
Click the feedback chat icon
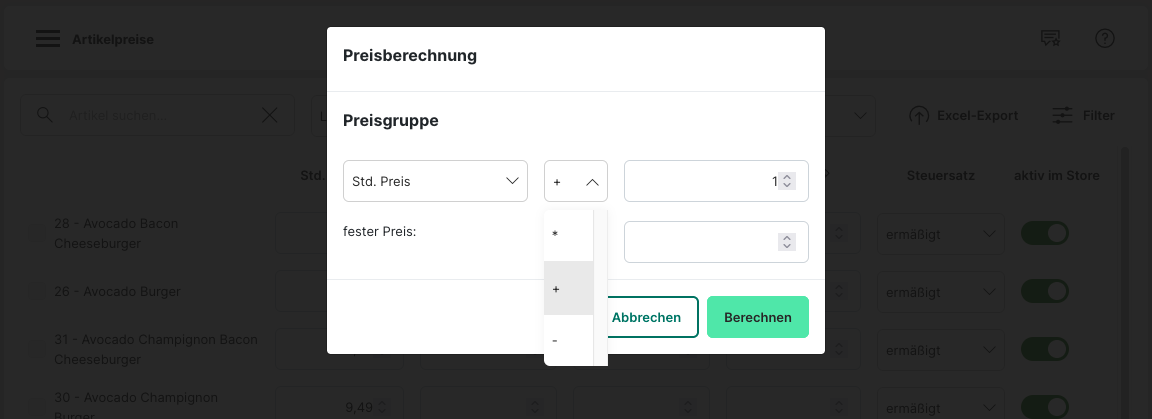coord(1049,39)
